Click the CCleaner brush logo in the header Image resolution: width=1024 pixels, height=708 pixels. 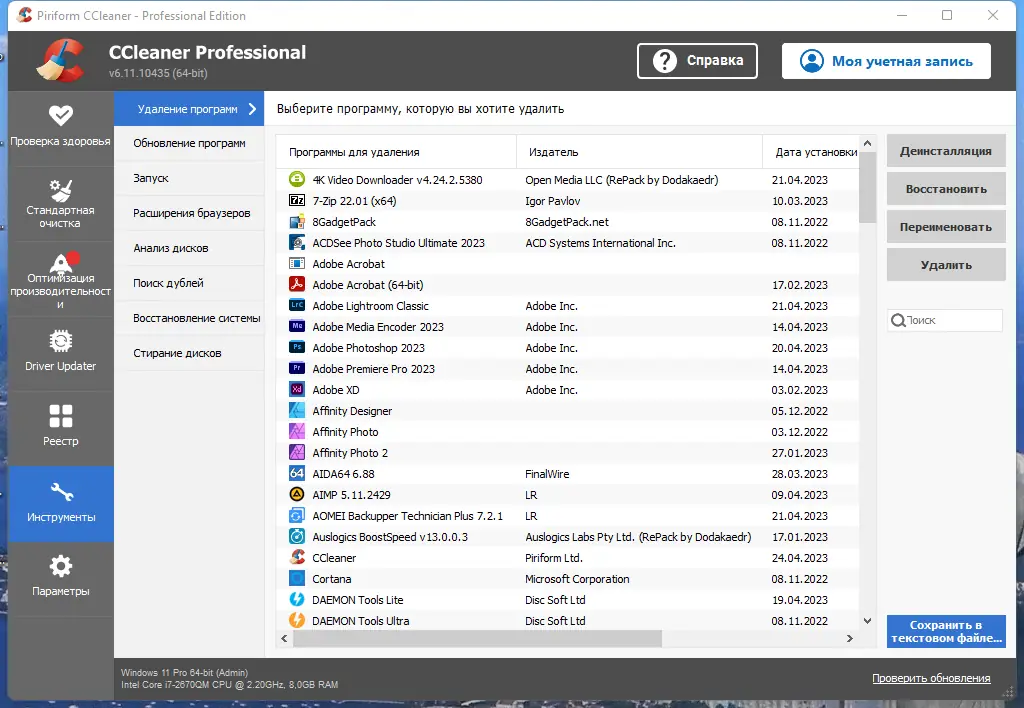(x=60, y=60)
